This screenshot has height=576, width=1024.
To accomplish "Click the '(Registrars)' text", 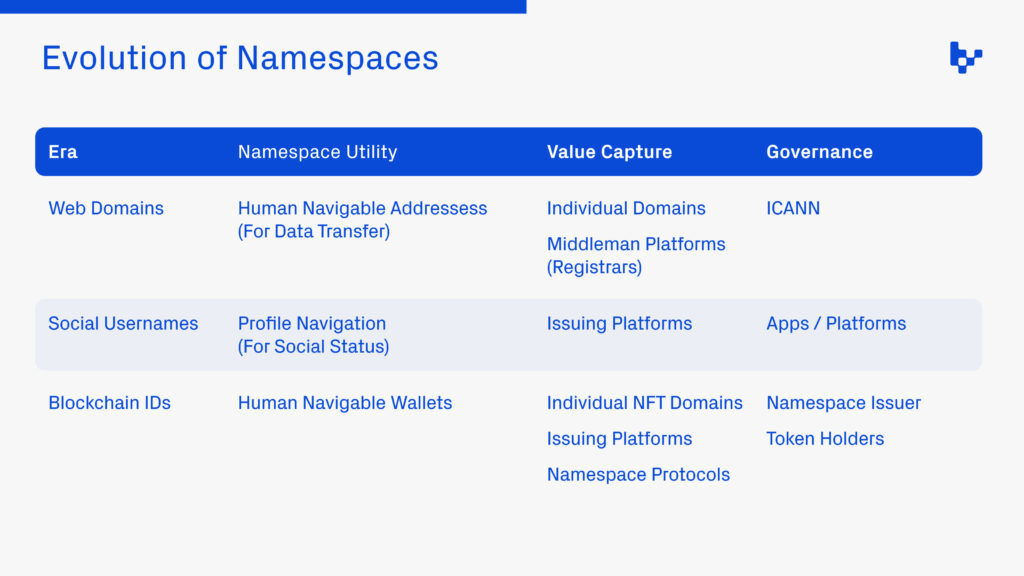I will coord(594,267).
